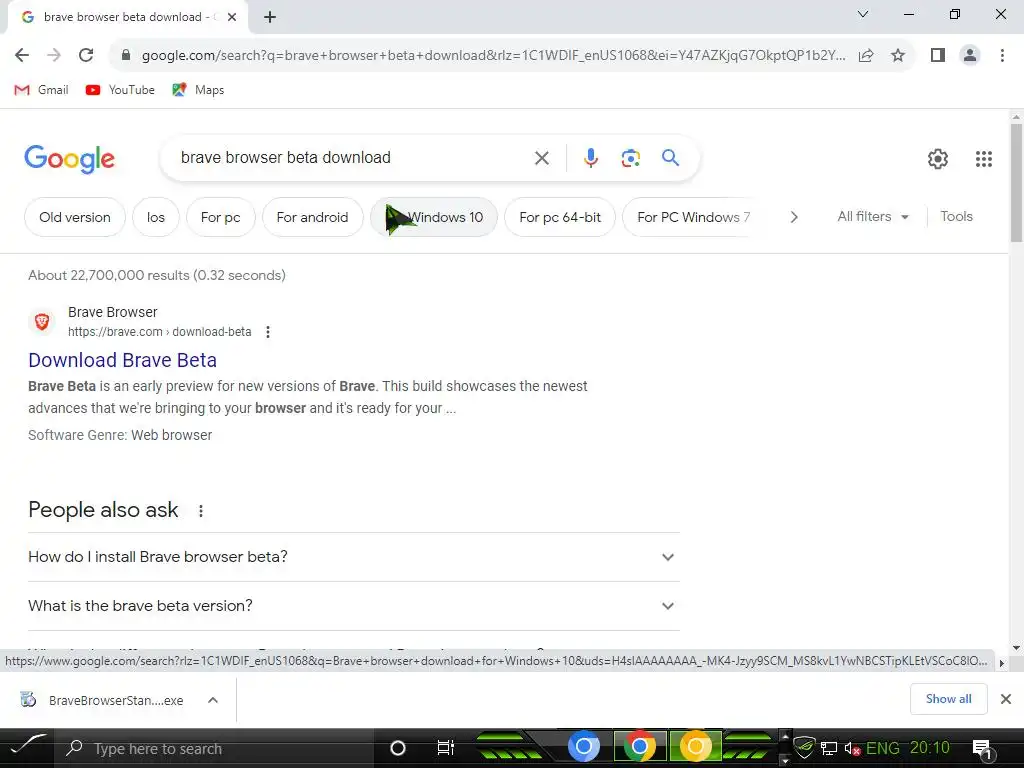Show all downloads

pos(948,699)
